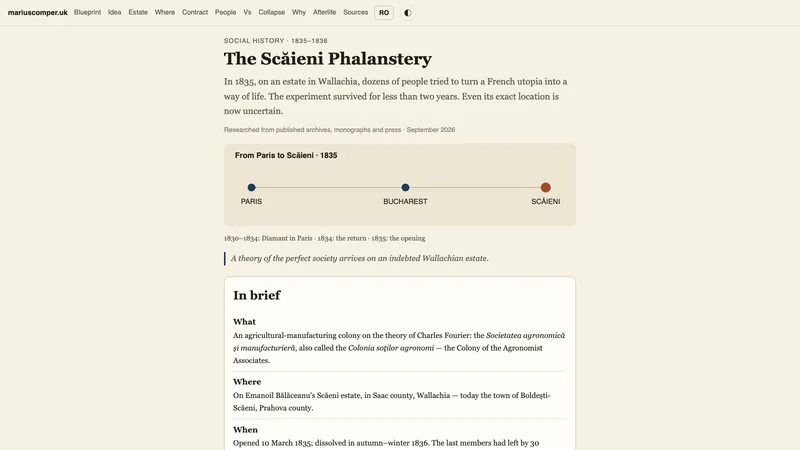Toggle the dark mode contrast icon
The height and width of the screenshot is (450, 800).
(408, 13)
